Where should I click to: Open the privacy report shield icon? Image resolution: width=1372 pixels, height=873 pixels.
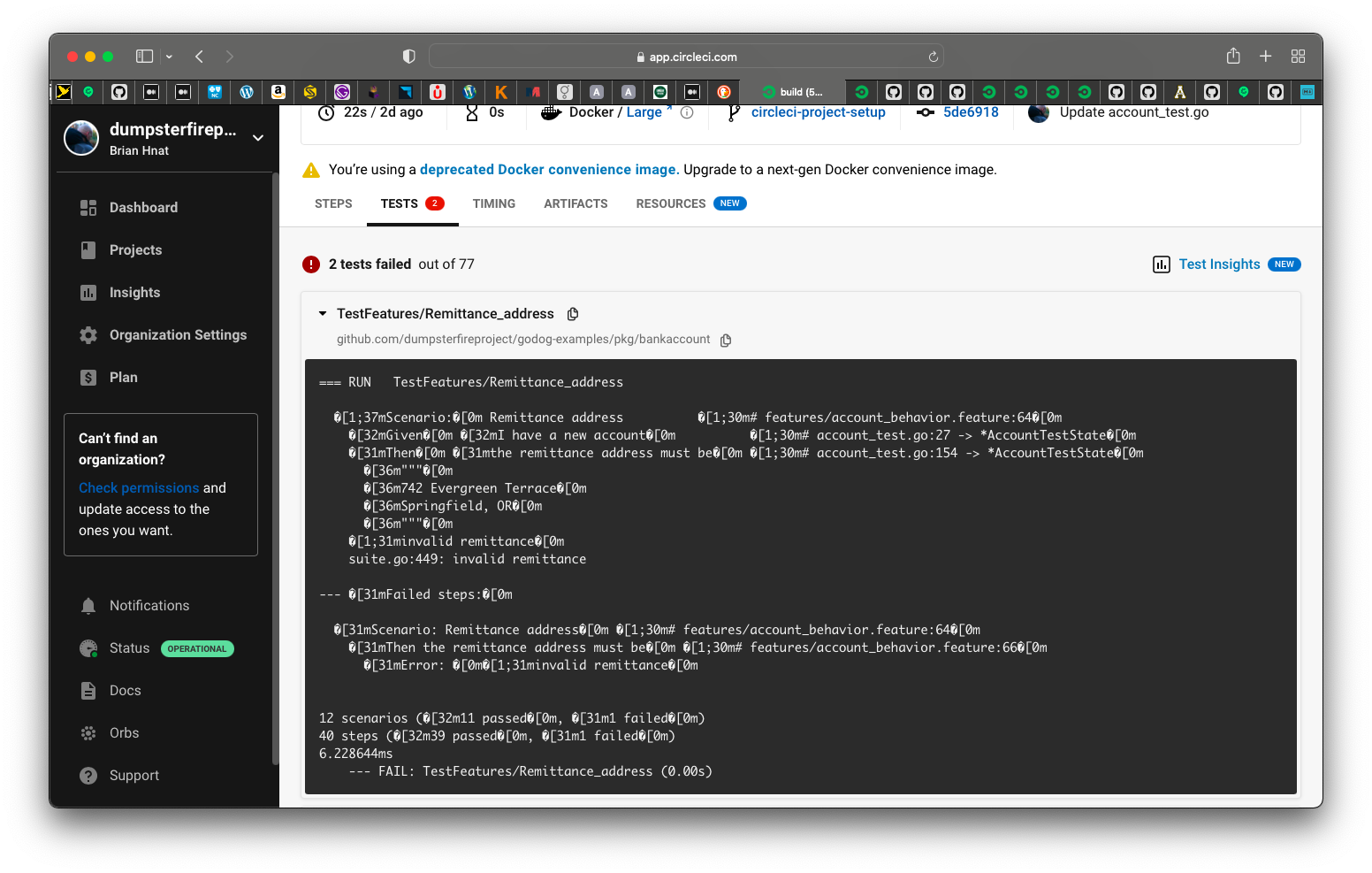(x=408, y=57)
